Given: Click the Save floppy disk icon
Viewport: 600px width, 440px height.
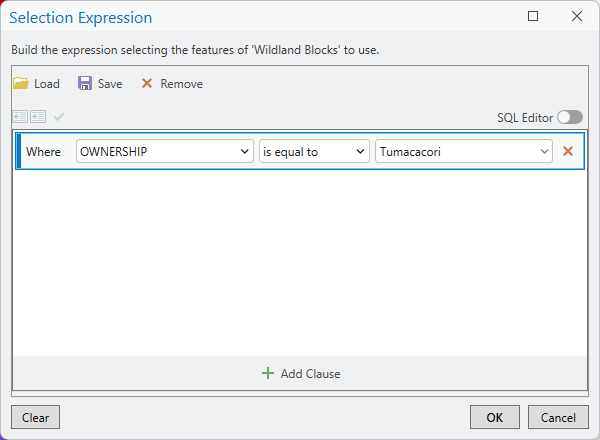Looking at the screenshot, I should [85, 83].
